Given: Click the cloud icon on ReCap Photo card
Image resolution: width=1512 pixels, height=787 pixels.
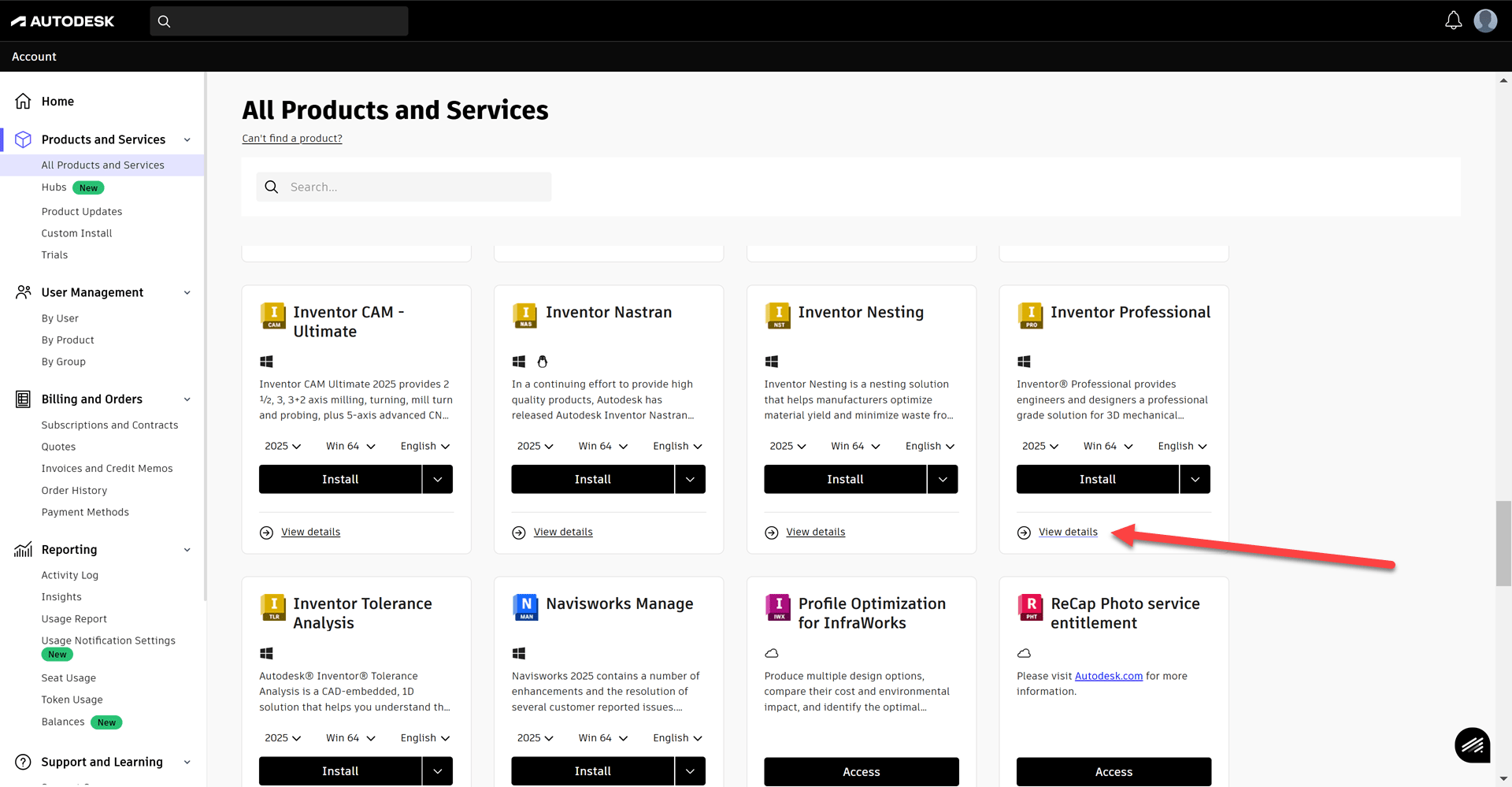Looking at the screenshot, I should click(1024, 653).
